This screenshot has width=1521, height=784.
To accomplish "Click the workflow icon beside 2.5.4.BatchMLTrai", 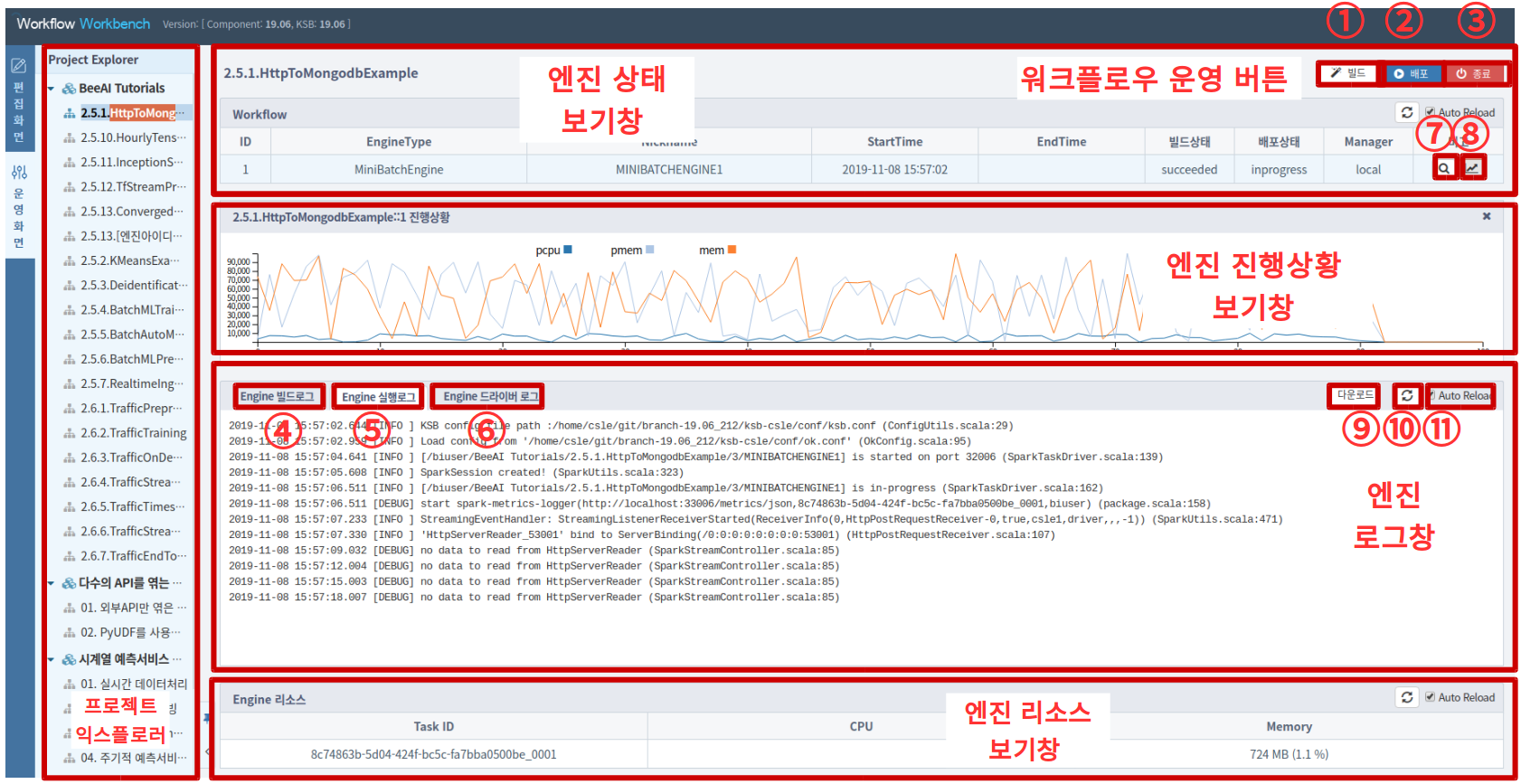I will [x=70, y=310].
